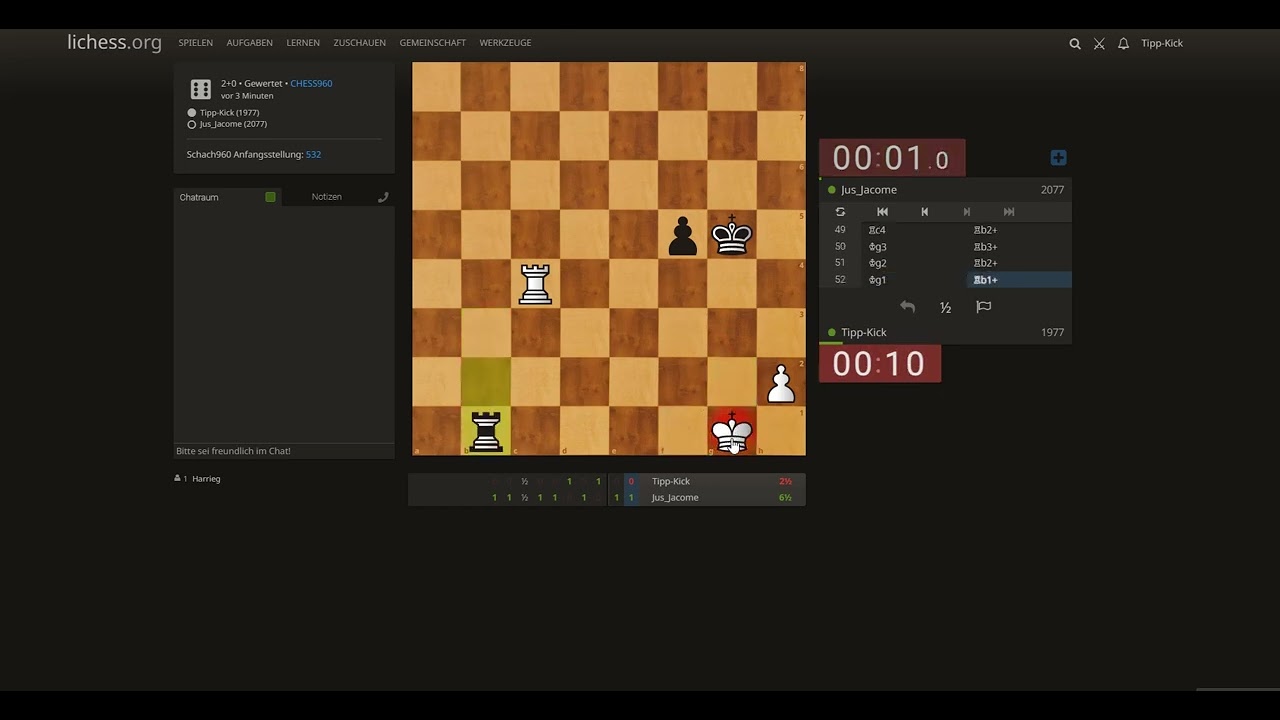Open the WERKZEUGE menu
The width and height of the screenshot is (1280, 720).
[505, 43]
